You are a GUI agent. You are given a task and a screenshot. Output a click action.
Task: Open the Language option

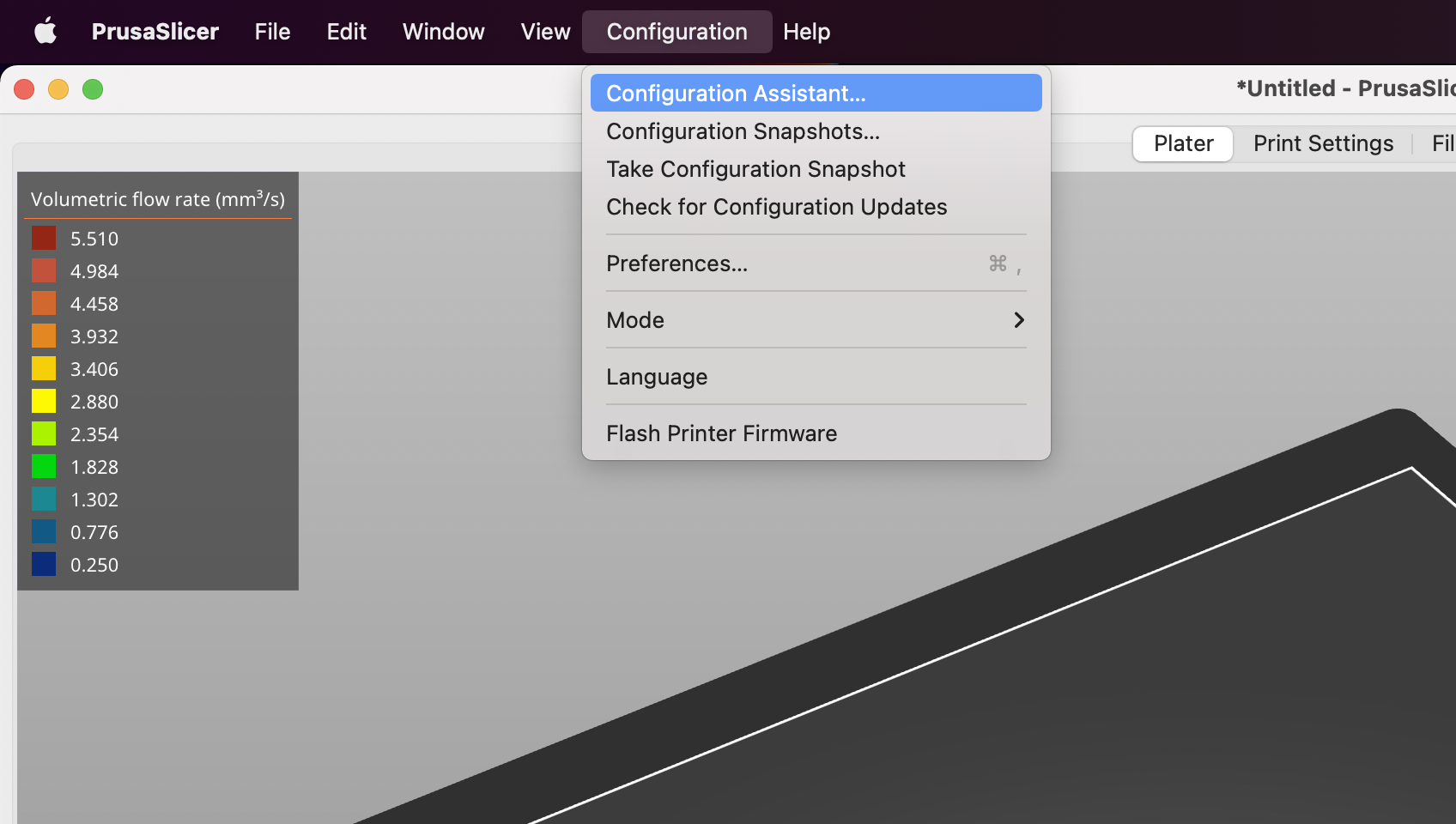point(816,377)
